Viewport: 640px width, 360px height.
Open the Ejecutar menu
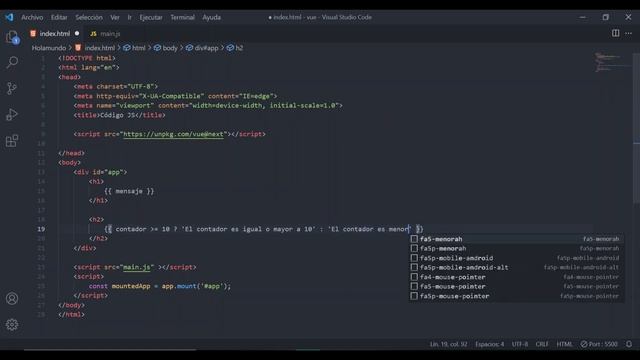tap(151, 17)
